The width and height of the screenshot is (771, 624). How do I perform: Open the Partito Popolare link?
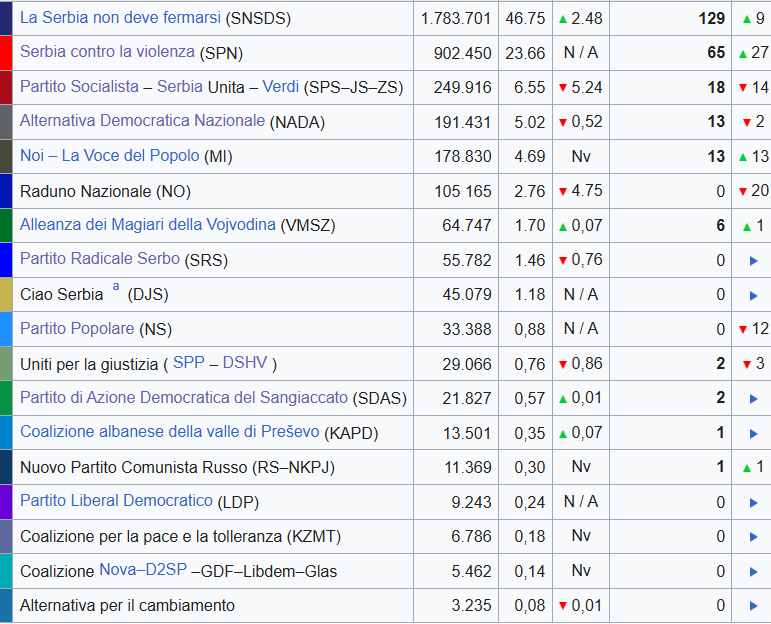click(76, 328)
